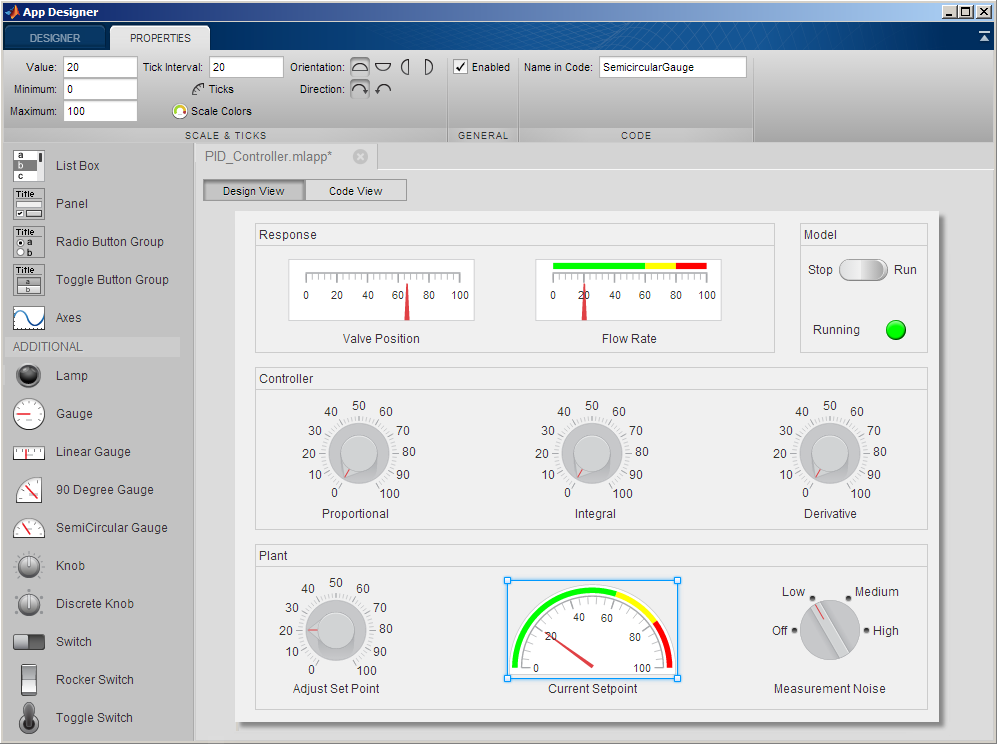Select the 90 Degree Gauge component

click(x=29, y=490)
